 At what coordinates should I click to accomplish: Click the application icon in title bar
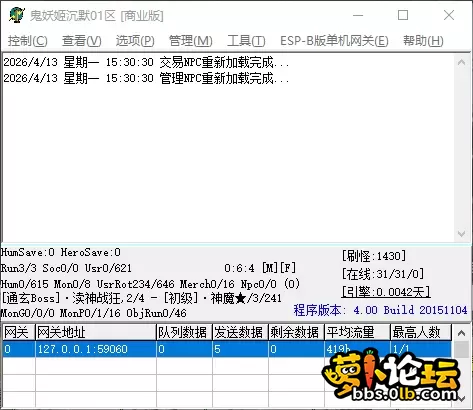point(17,15)
